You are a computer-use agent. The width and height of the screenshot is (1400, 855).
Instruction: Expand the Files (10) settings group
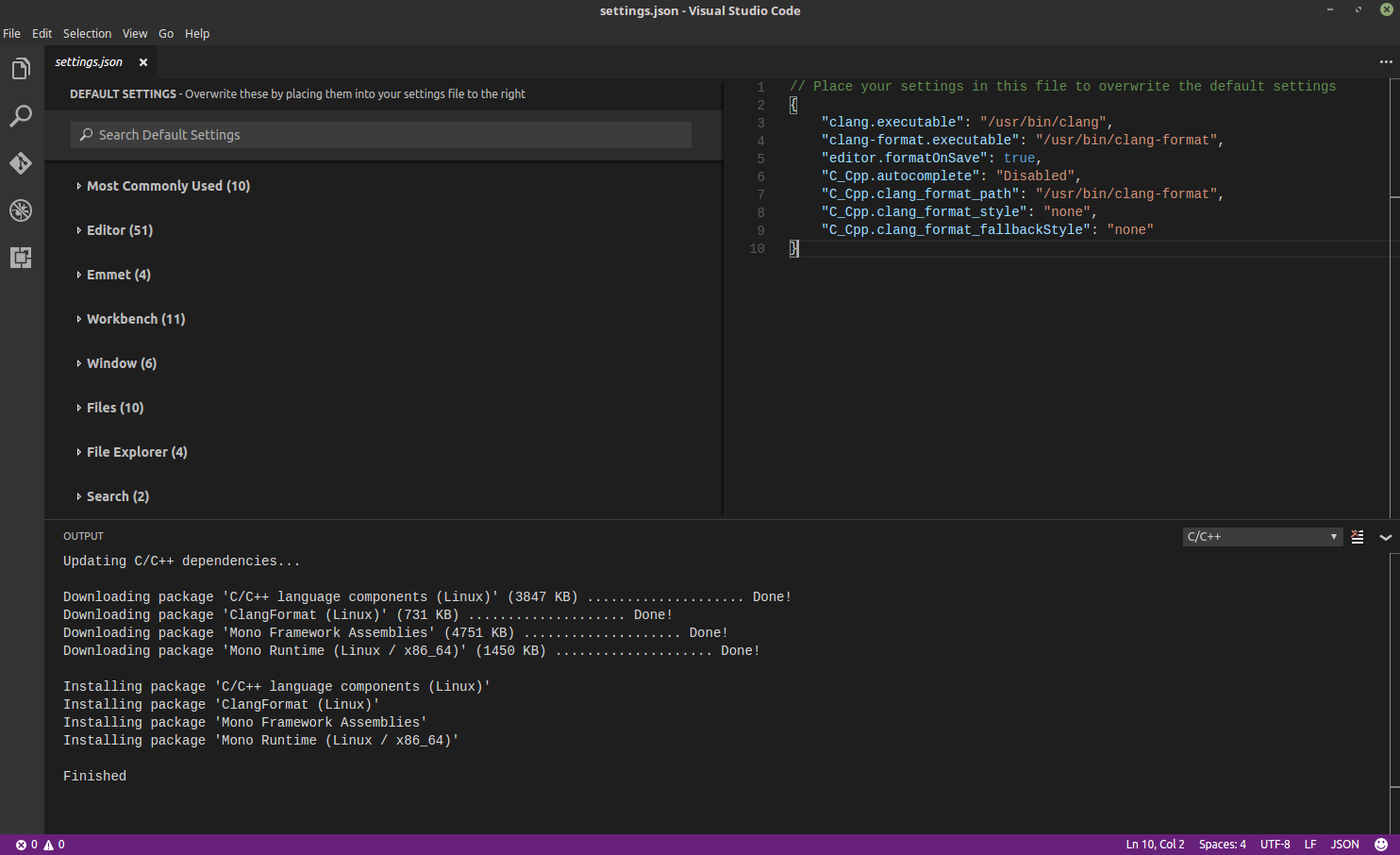tap(109, 408)
